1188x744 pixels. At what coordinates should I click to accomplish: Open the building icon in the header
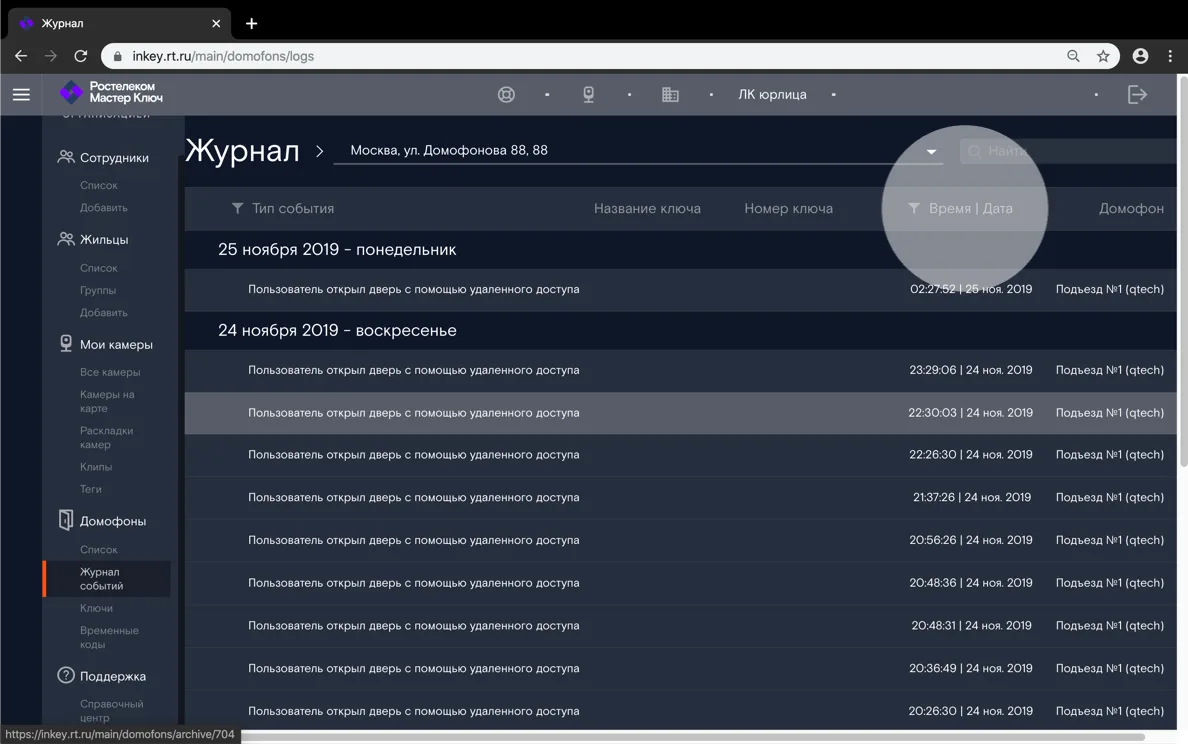pyautogui.click(x=671, y=95)
